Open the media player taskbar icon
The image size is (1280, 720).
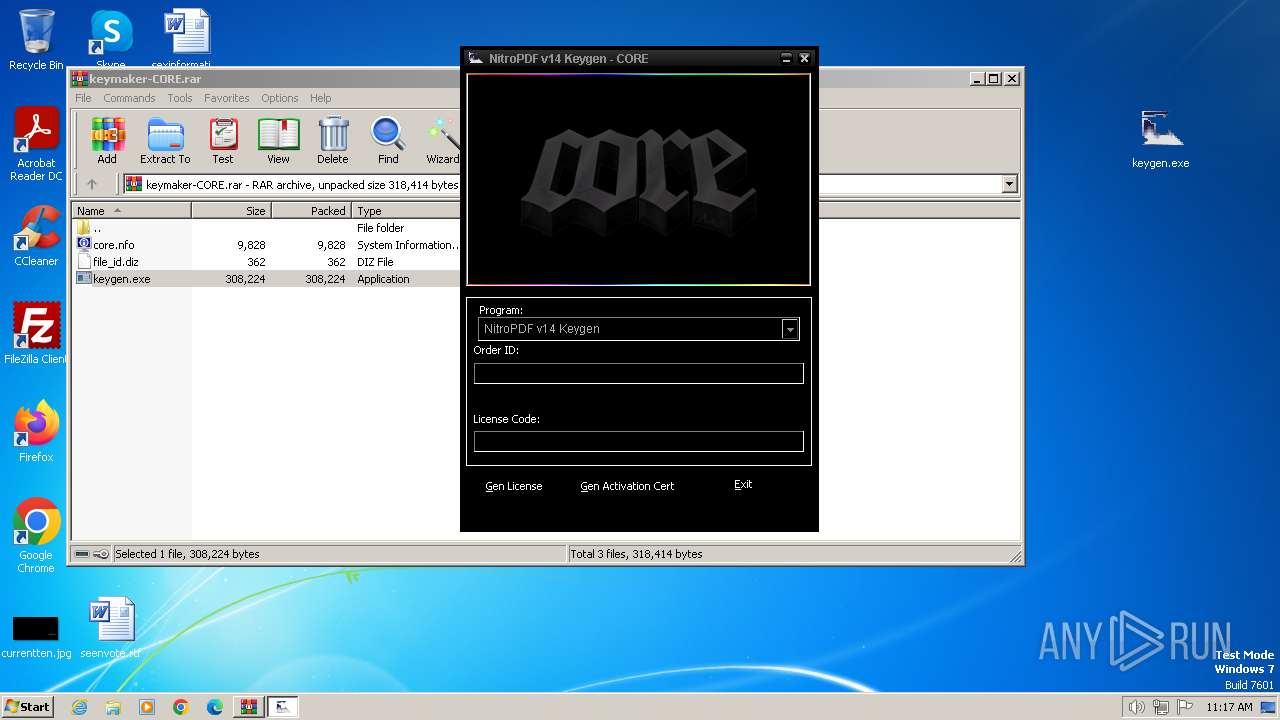[x=147, y=707]
